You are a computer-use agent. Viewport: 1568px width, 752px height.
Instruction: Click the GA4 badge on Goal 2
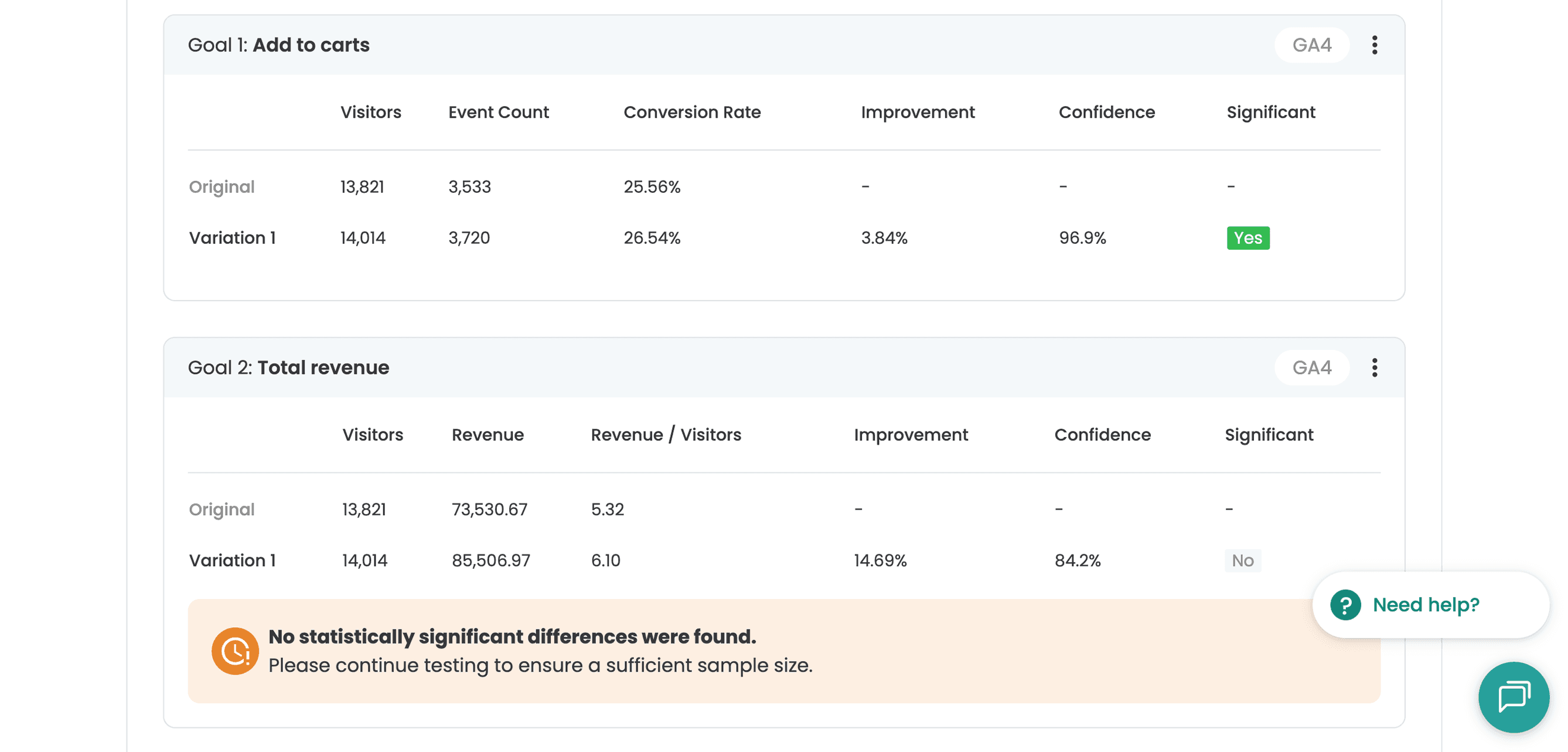point(1312,368)
